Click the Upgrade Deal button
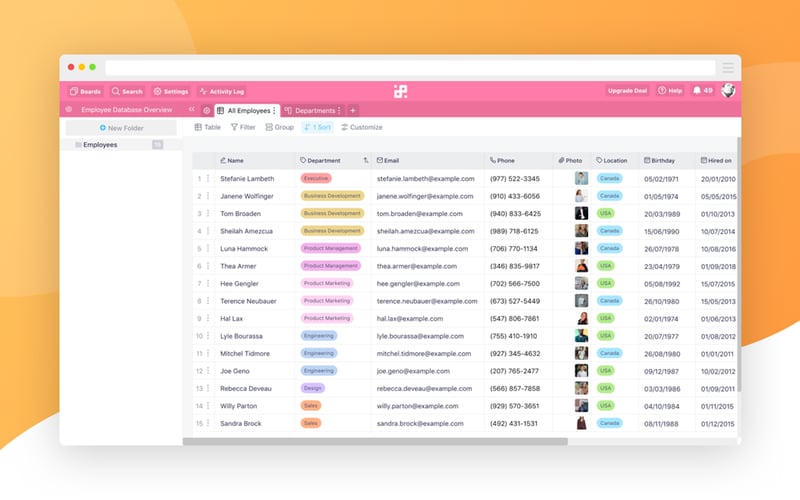 click(627, 91)
